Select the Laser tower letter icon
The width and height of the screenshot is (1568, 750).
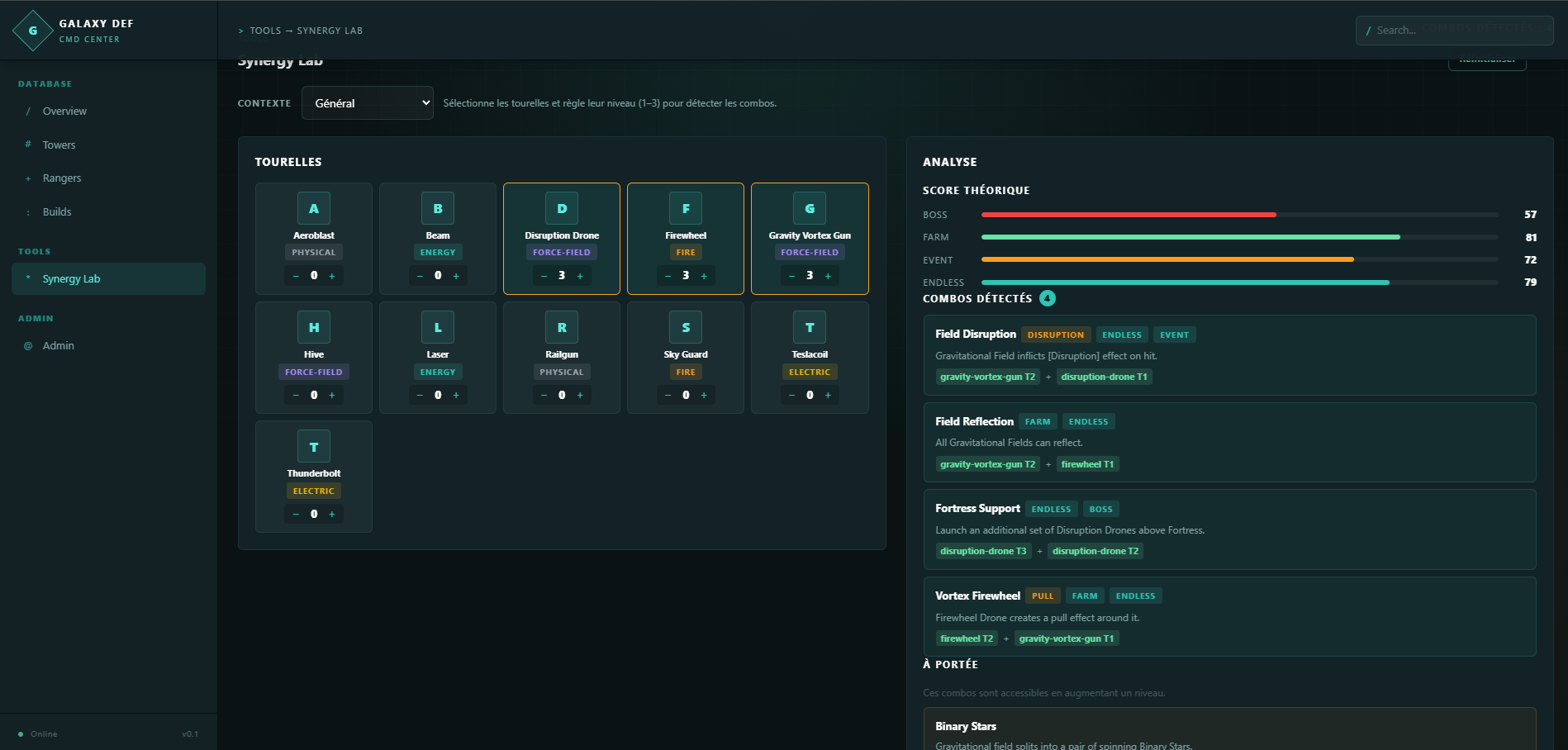pos(438,327)
